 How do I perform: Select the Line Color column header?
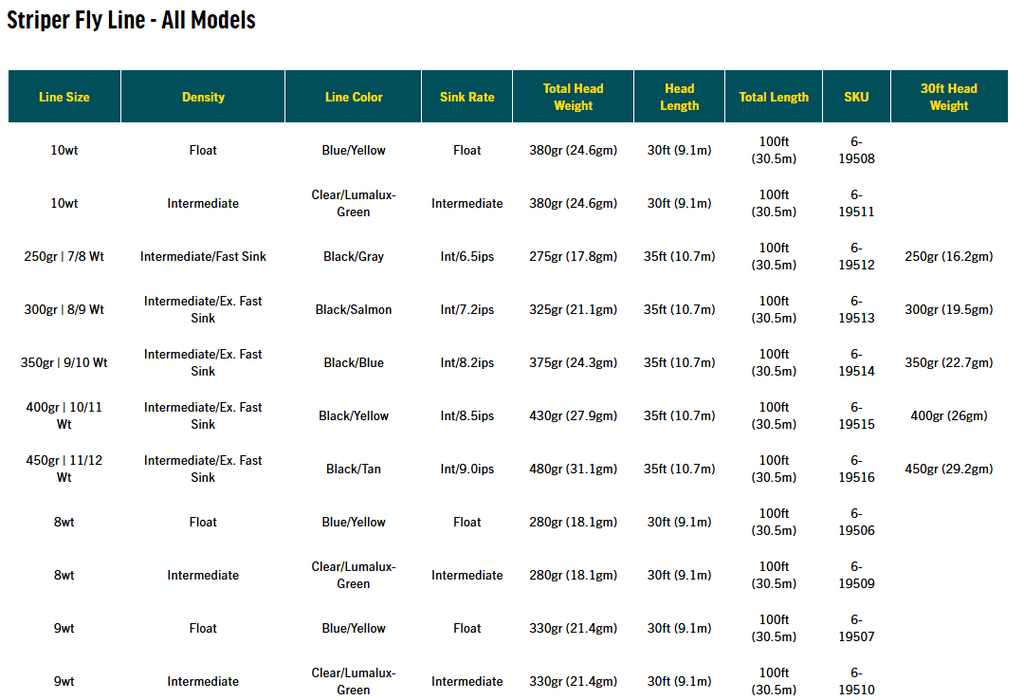pyautogui.click(x=353, y=97)
